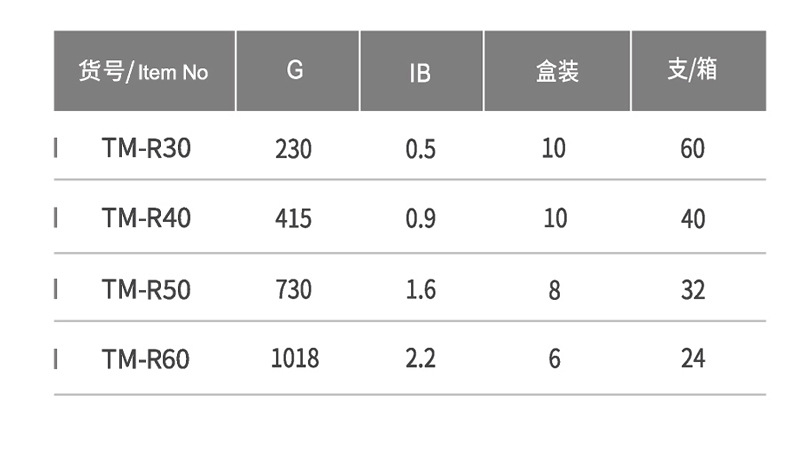Select the TM-R50 row label
The width and height of the screenshot is (800, 449).
(x=146, y=289)
